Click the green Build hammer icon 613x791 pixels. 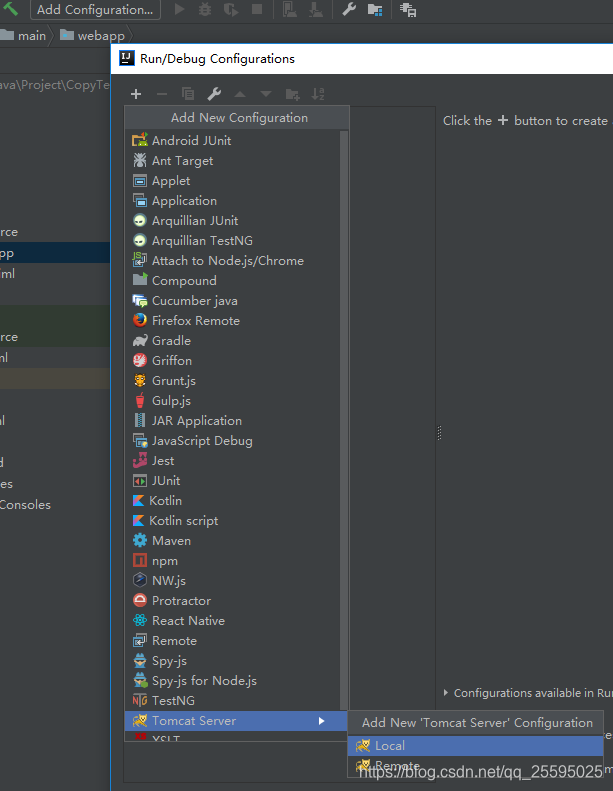(x=11, y=9)
